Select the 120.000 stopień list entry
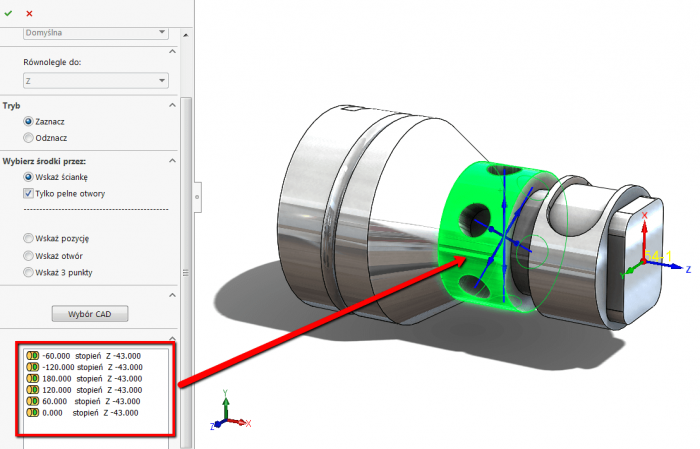Viewport: 700px width, 449px height. point(92,389)
